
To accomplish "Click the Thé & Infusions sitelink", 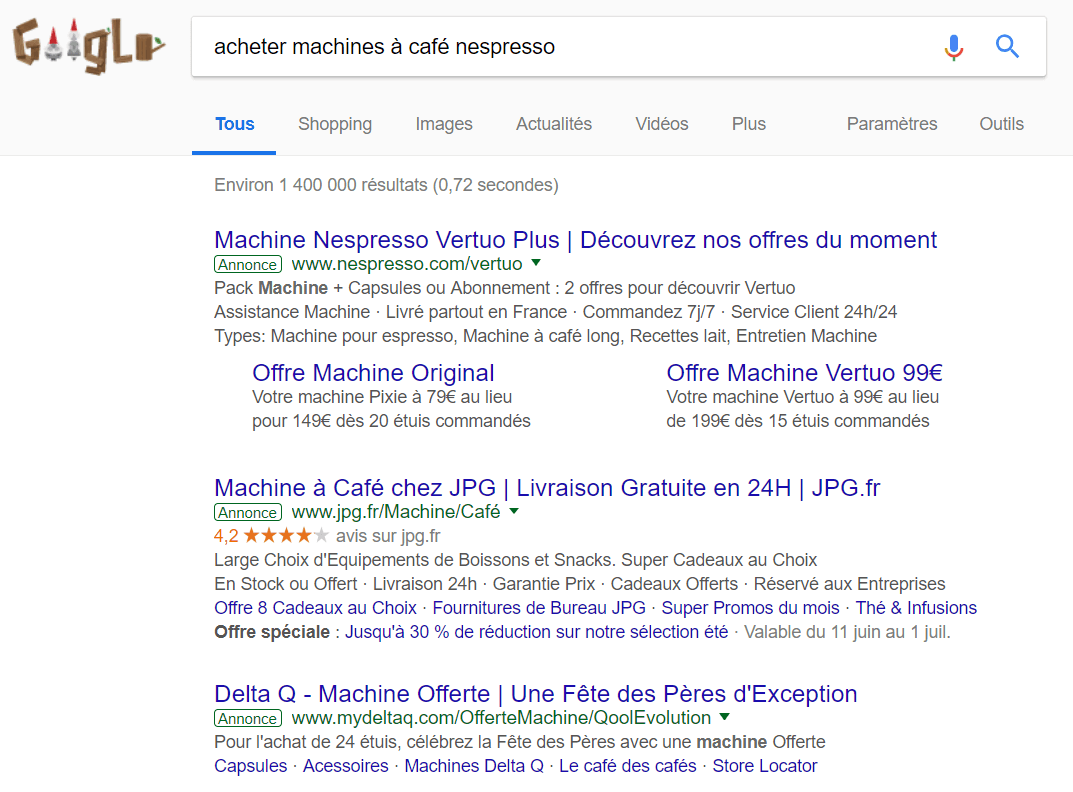I will (915, 608).
